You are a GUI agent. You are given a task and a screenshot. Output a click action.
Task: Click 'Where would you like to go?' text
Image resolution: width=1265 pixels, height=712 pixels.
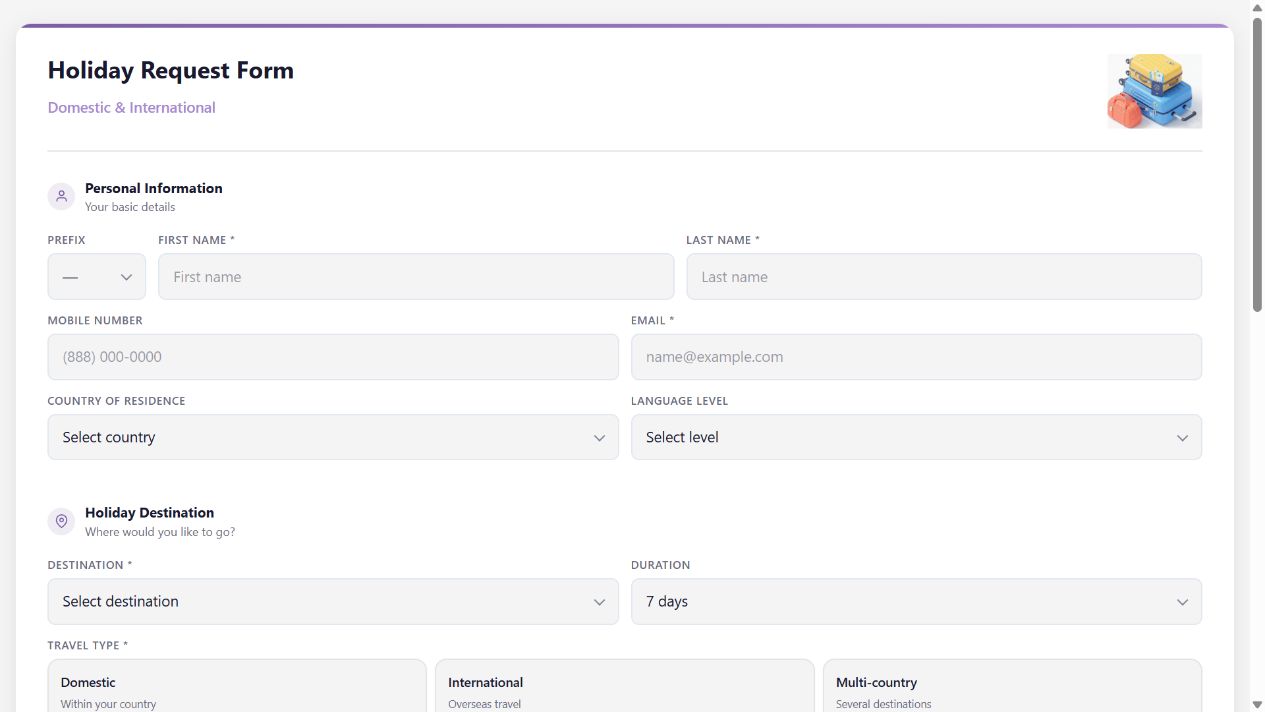[x=160, y=532]
